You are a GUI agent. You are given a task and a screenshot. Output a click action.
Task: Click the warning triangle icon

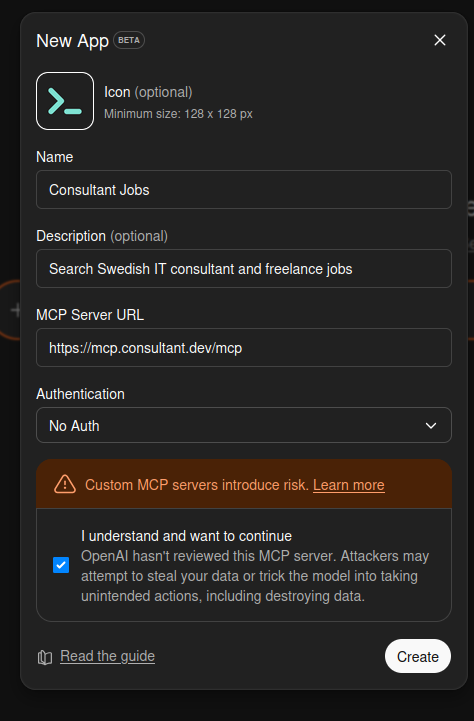tap(65, 484)
